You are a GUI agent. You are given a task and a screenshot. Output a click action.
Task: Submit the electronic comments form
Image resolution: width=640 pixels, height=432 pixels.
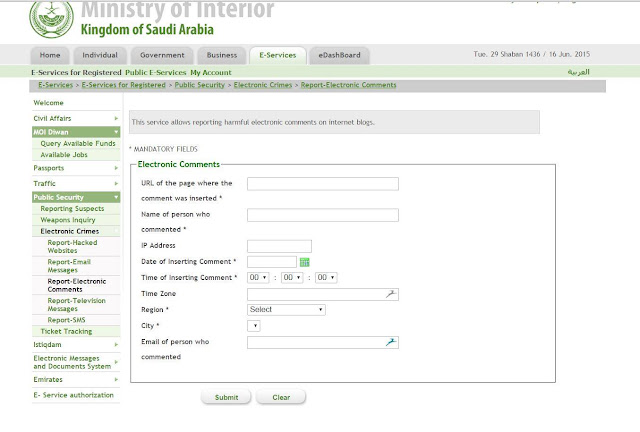tap(226, 397)
